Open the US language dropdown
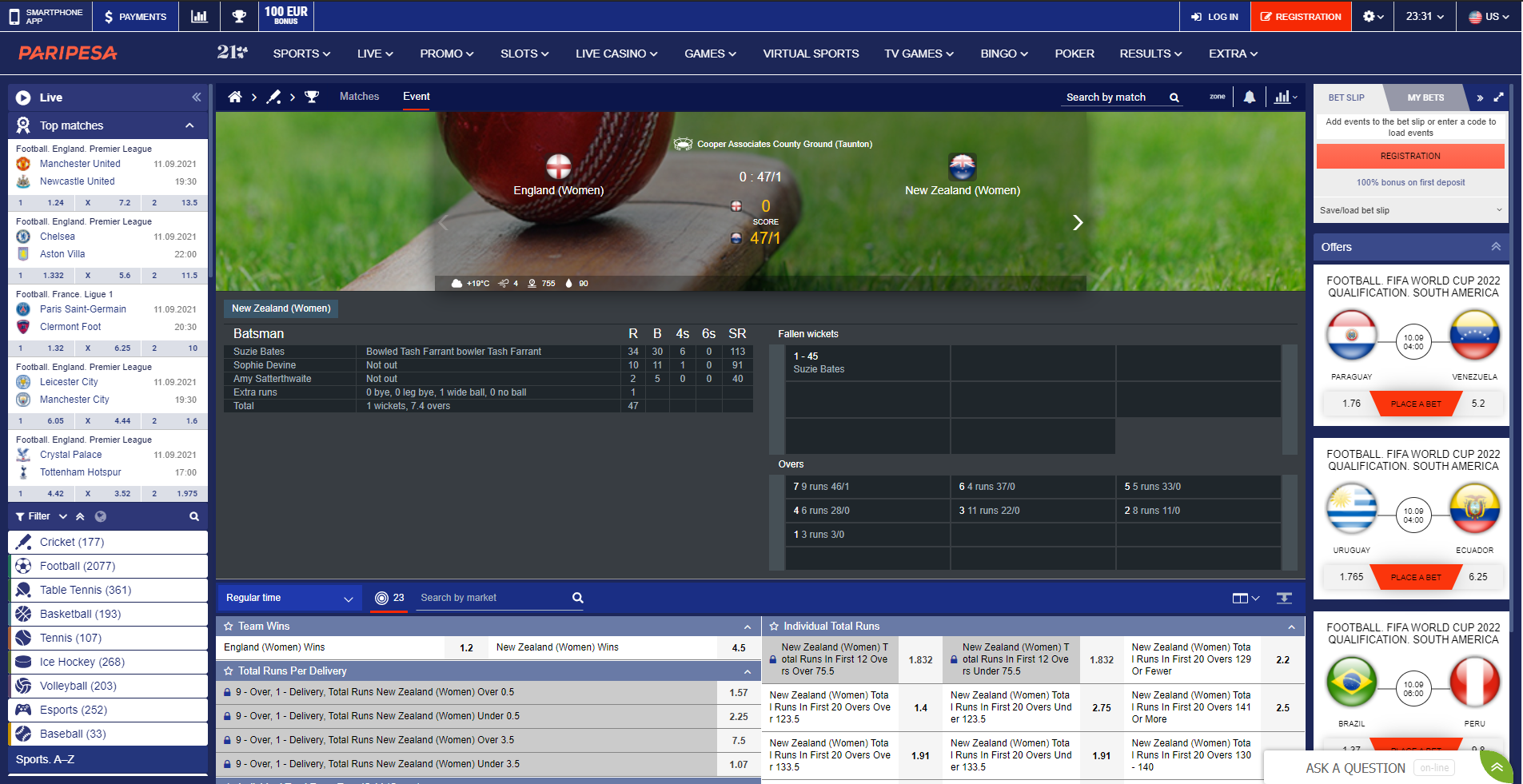The image size is (1523, 784). (x=1489, y=16)
